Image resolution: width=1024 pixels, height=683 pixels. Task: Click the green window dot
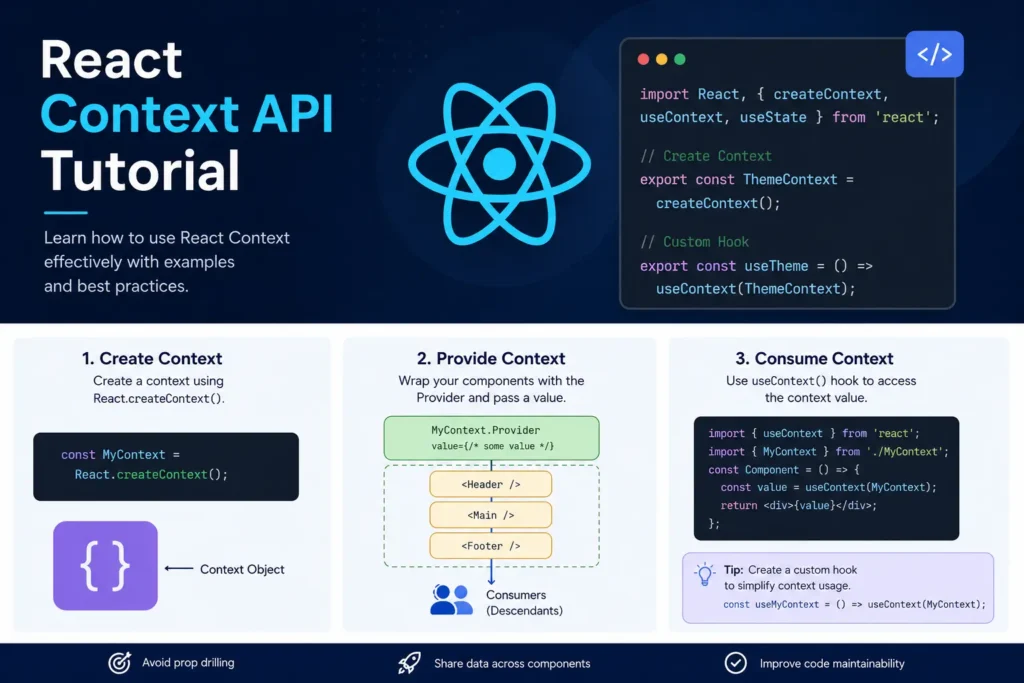pyautogui.click(x=680, y=59)
